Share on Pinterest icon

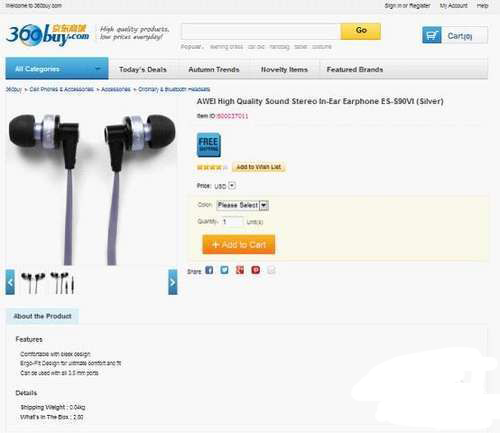pos(256,270)
